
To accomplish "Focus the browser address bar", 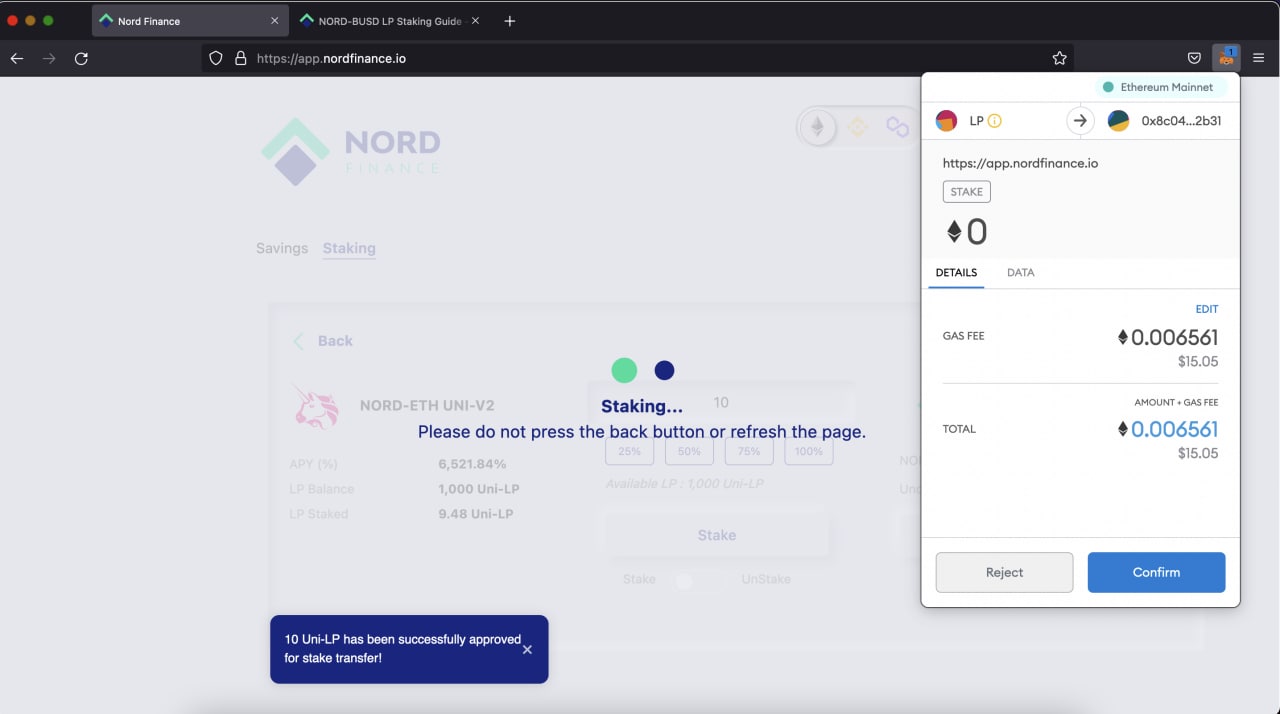I will click(640, 58).
